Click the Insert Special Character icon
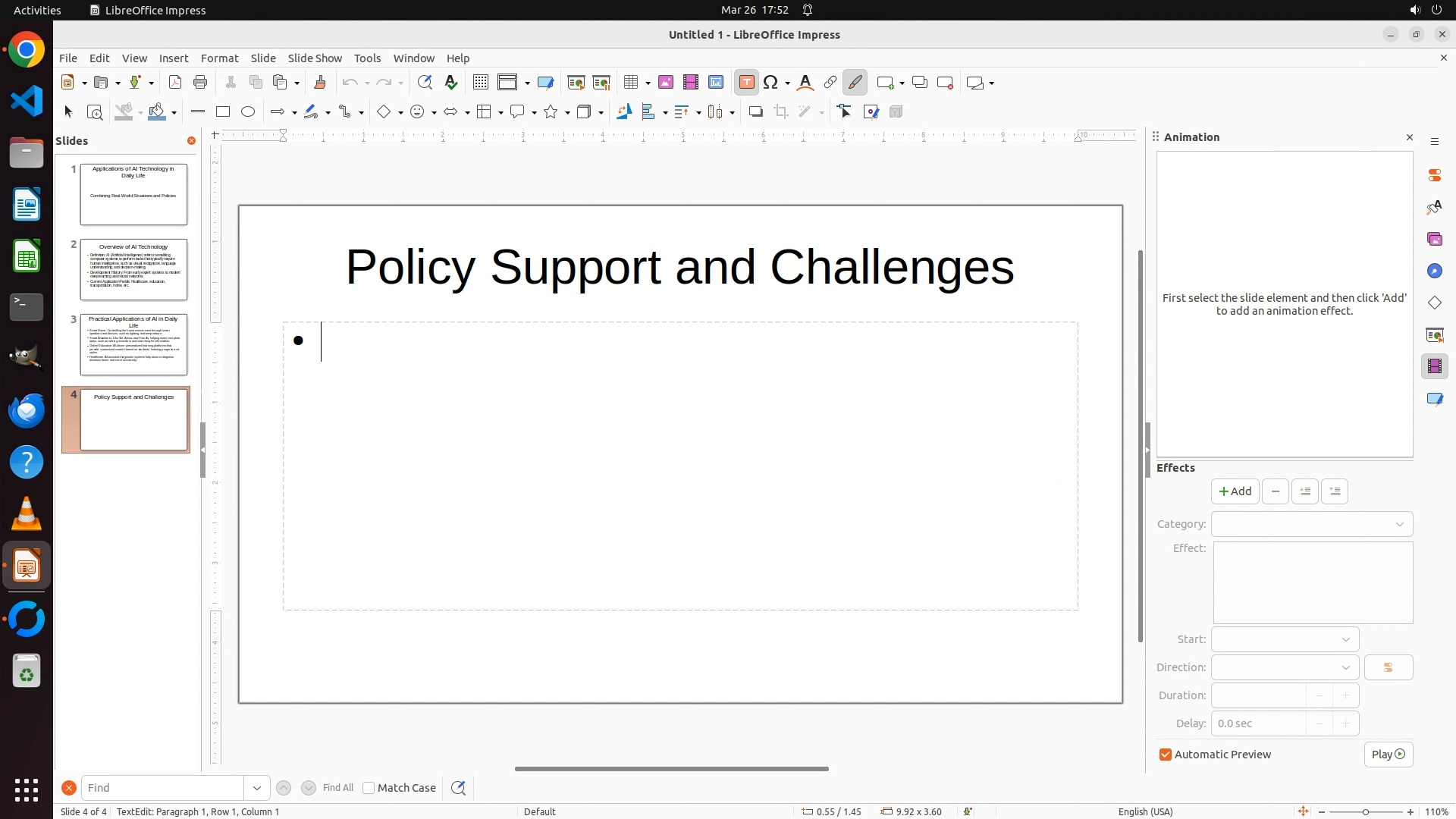Screen dimensions: 1456x819 click(770, 83)
